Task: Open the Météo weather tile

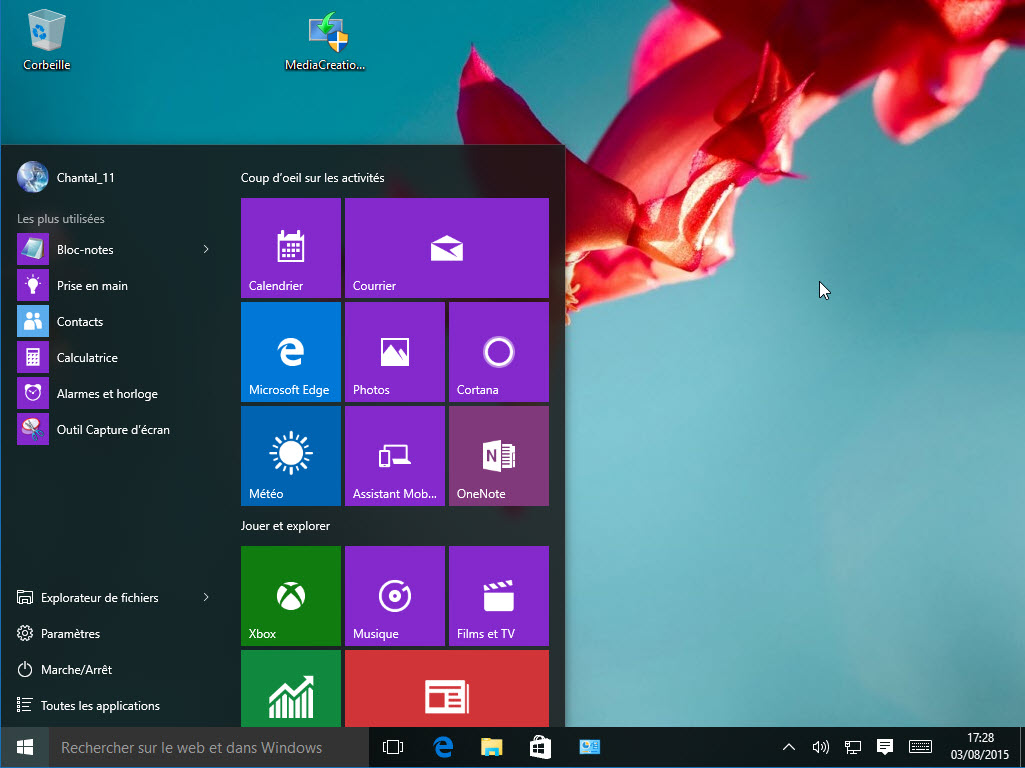Action: point(291,456)
